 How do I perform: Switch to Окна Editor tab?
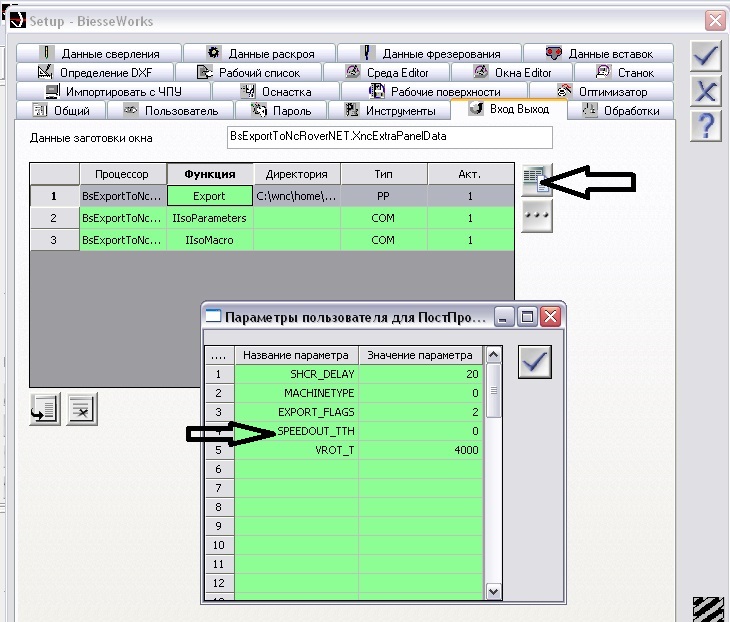(x=512, y=73)
